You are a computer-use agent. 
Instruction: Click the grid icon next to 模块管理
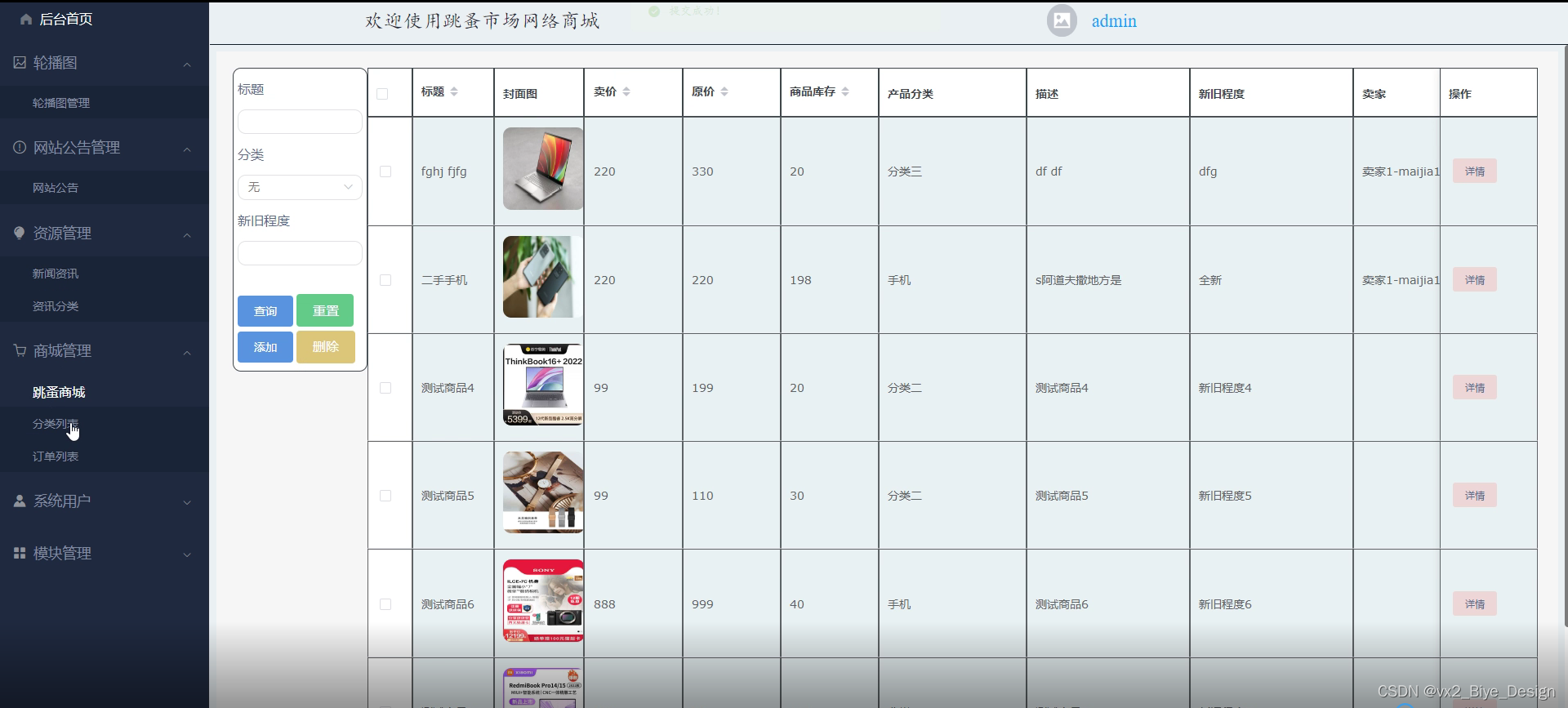(x=20, y=553)
